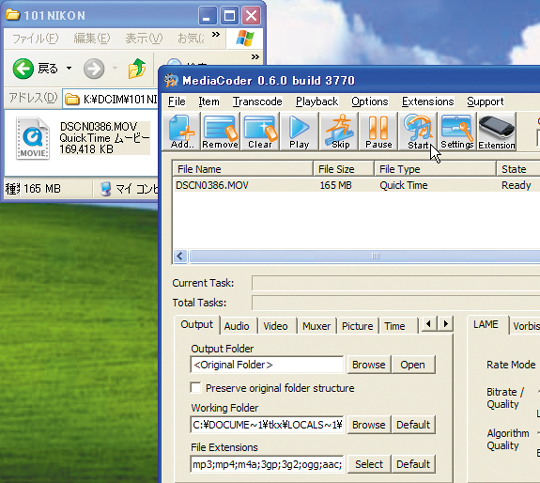Toggle Preserve original folder structure checkbox
The width and height of the screenshot is (540, 483).
pos(196,388)
